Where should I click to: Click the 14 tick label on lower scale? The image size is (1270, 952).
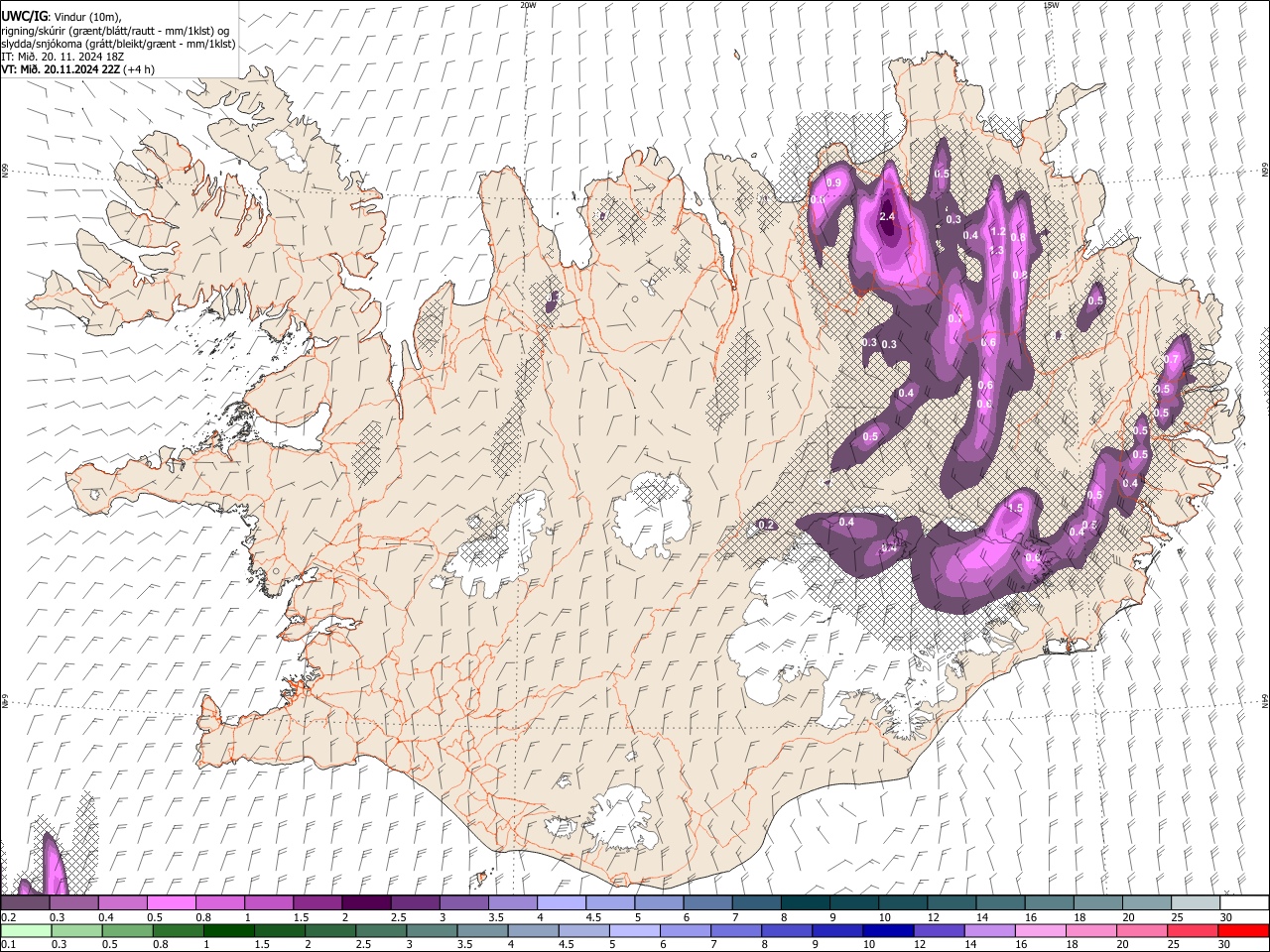pos(970,945)
